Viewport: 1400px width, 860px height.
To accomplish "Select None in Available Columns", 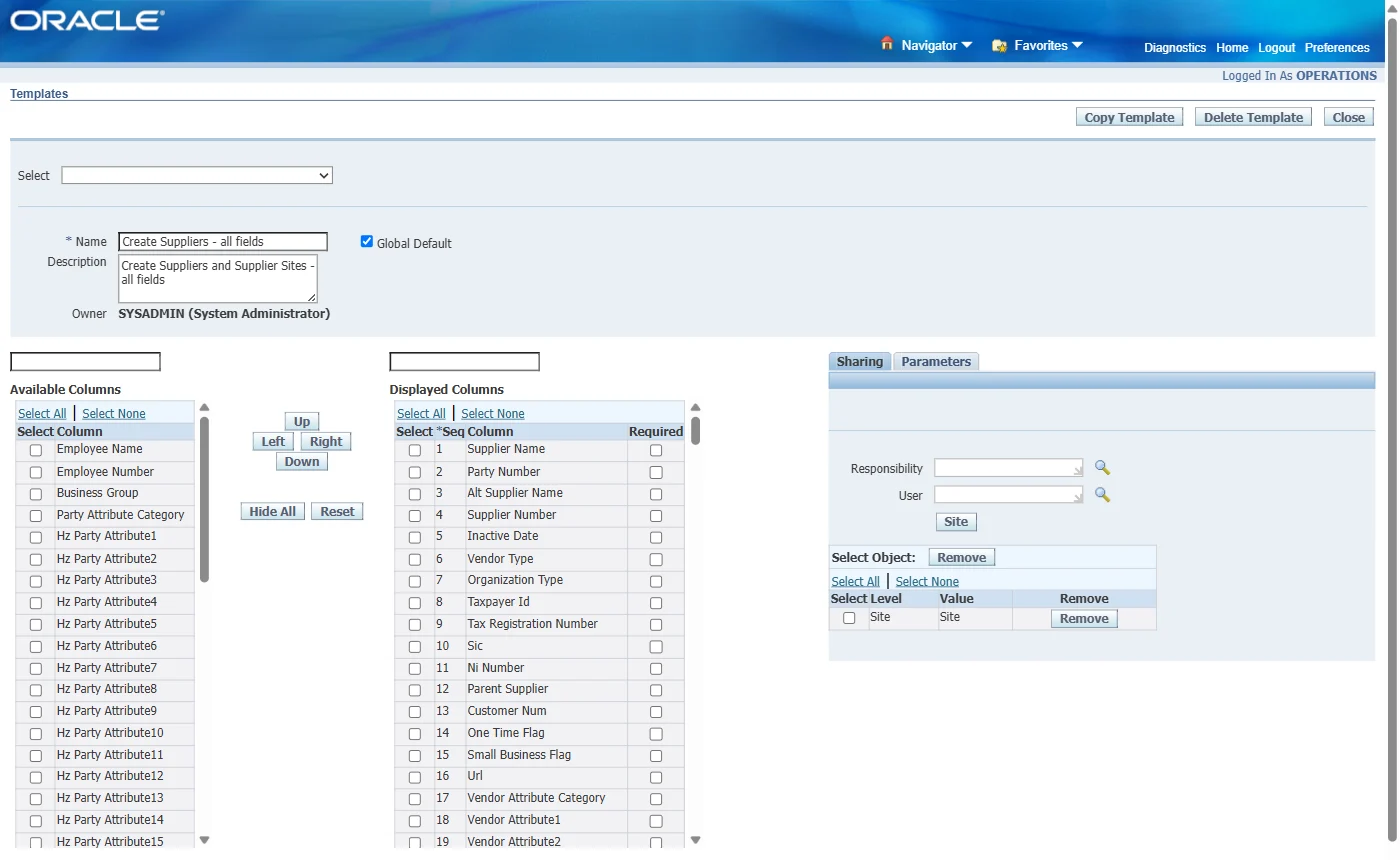I will pyautogui.click(x=114, y=414).
